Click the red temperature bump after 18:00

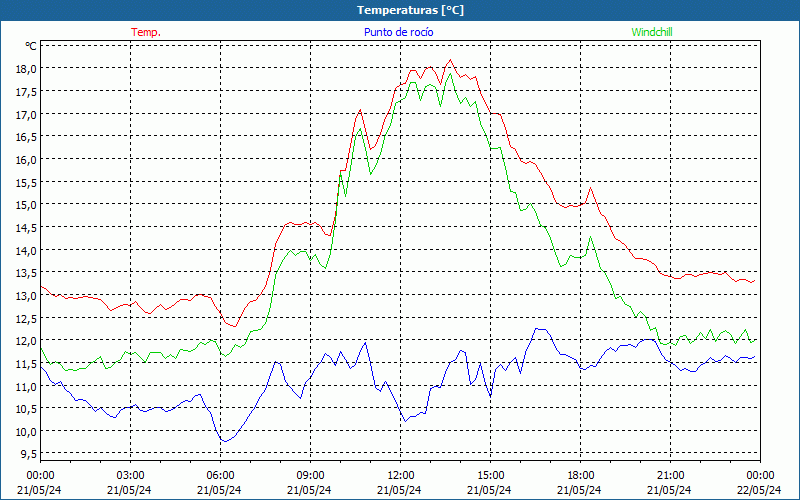click(x=590, y=188)
